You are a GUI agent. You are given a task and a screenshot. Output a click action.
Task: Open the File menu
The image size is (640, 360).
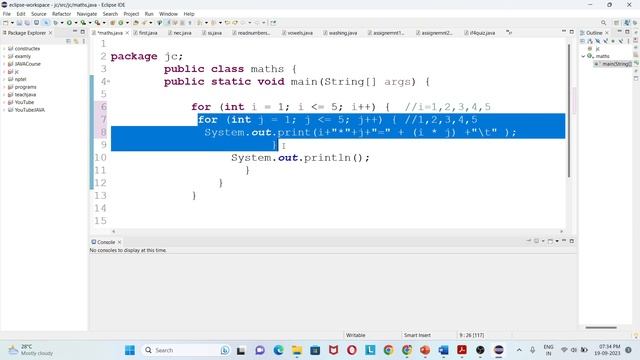point(7,14)
